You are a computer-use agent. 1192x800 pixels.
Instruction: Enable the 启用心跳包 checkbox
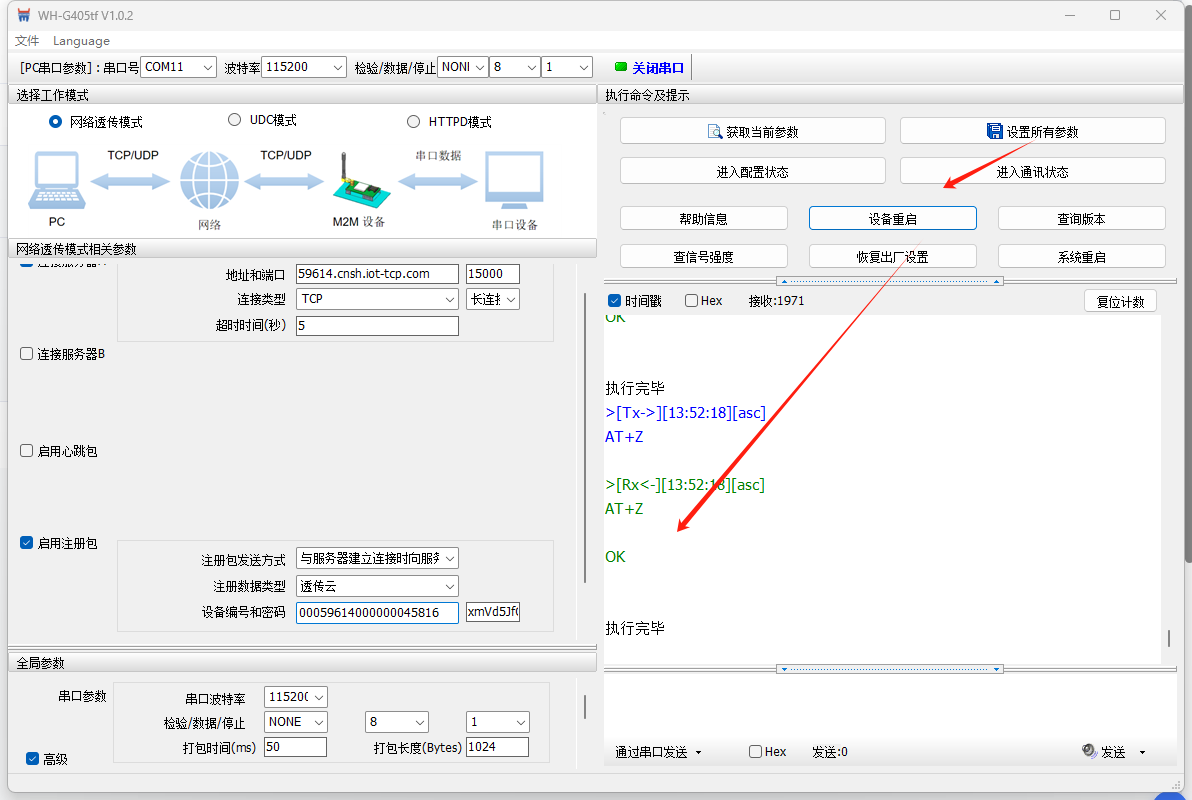27,451
